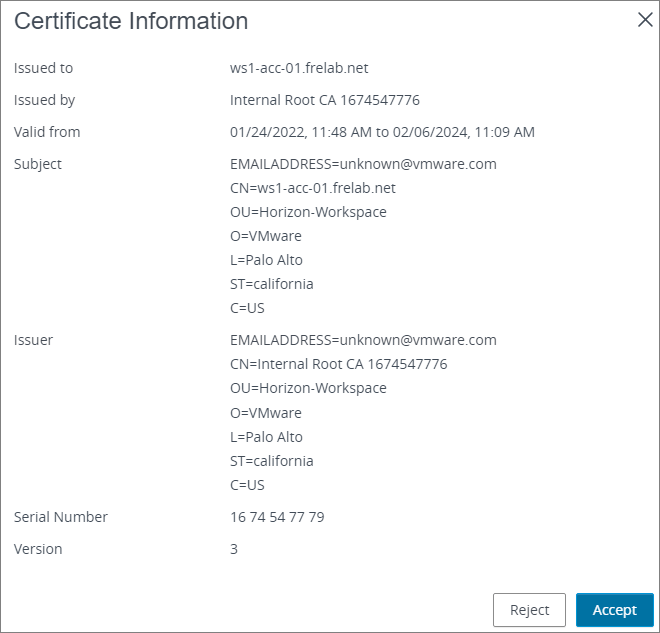Click the Subject EMAILADDRESS line
This screenshot has width=660, height=633.
tap(363, 164)
